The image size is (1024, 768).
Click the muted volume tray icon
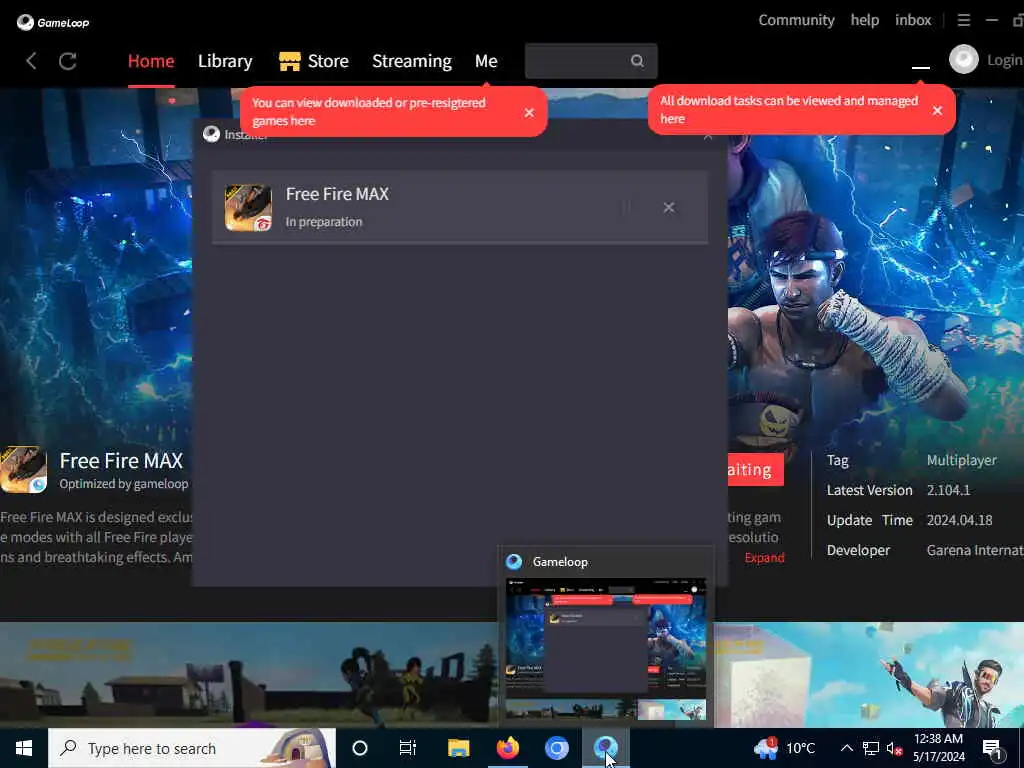[x=895, y=748]
